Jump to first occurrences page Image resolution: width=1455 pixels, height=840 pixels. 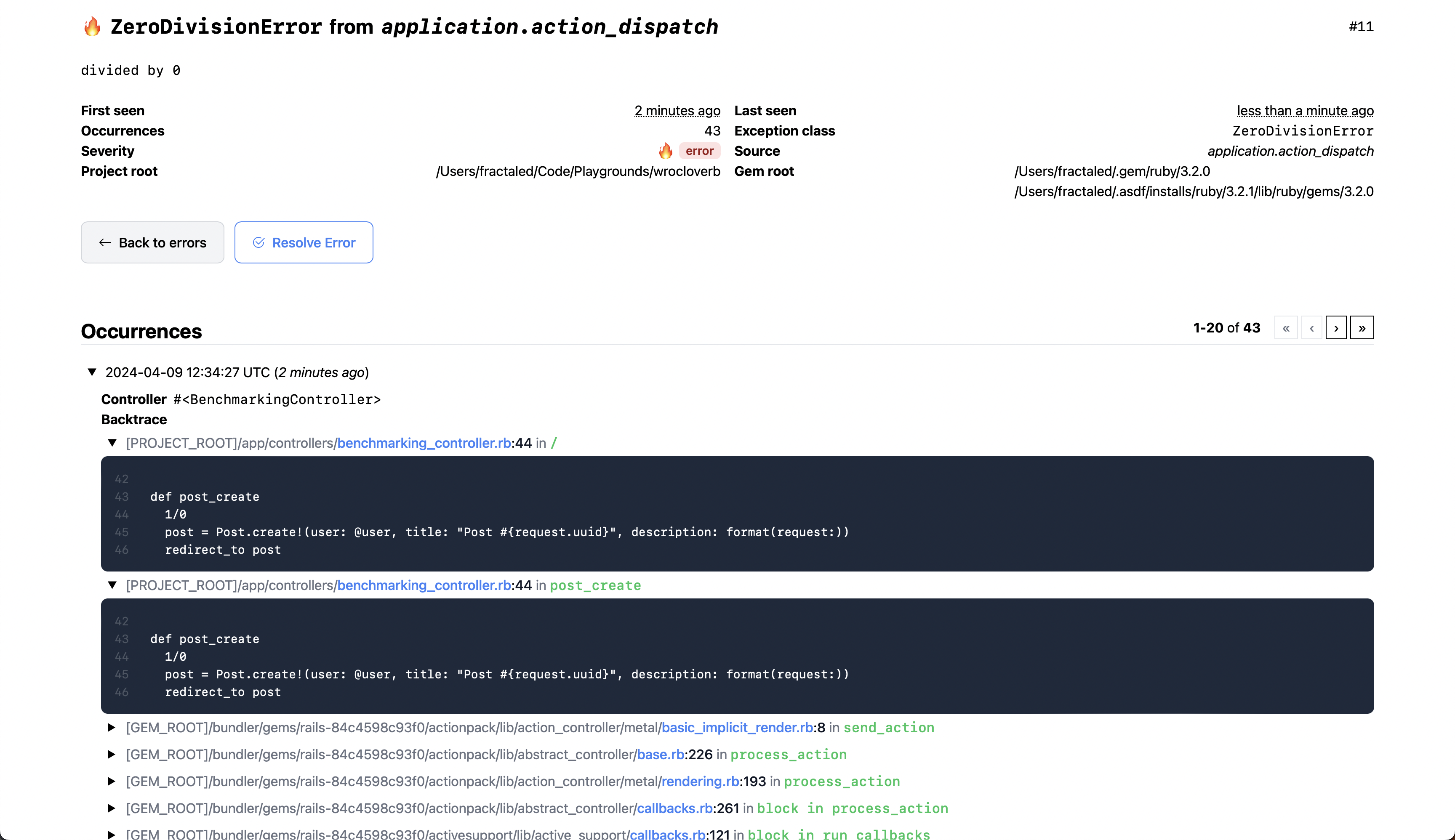[x=1286, y=328]
